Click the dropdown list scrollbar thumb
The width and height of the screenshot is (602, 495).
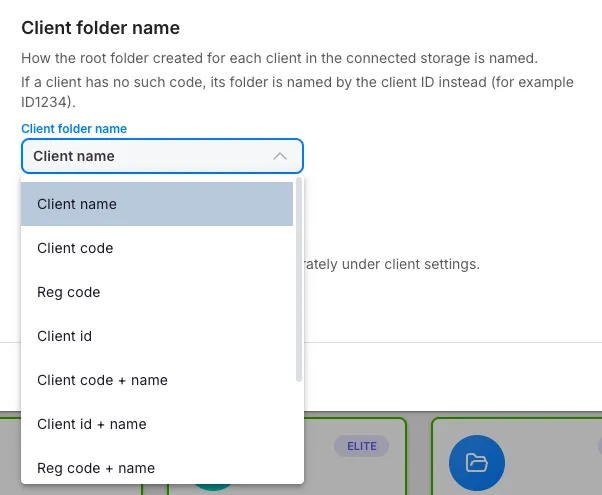299,280
